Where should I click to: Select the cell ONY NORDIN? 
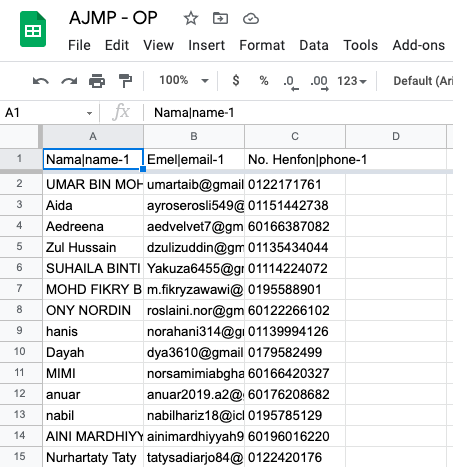(93, 310)
